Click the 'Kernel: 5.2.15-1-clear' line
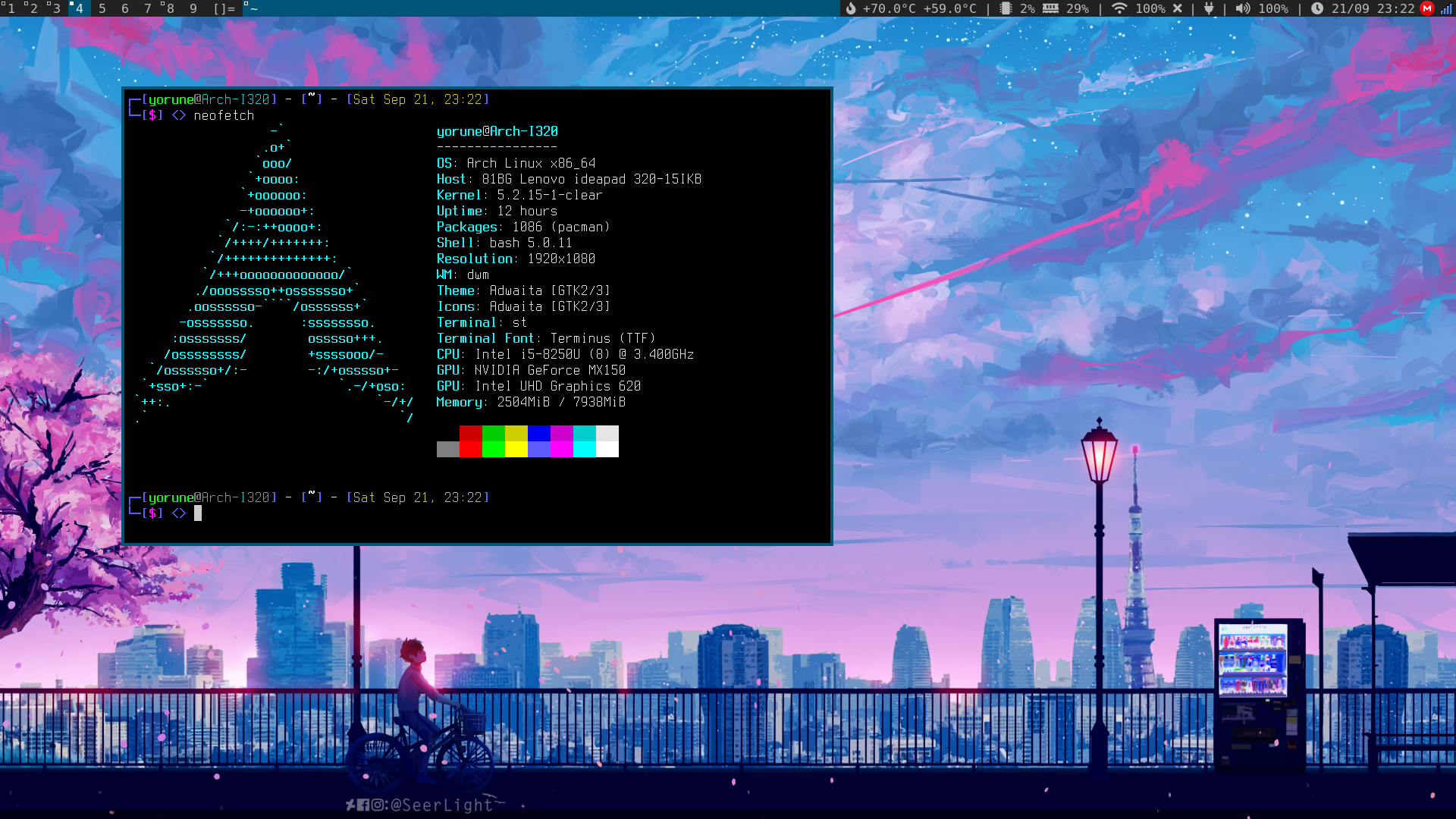 519,195
